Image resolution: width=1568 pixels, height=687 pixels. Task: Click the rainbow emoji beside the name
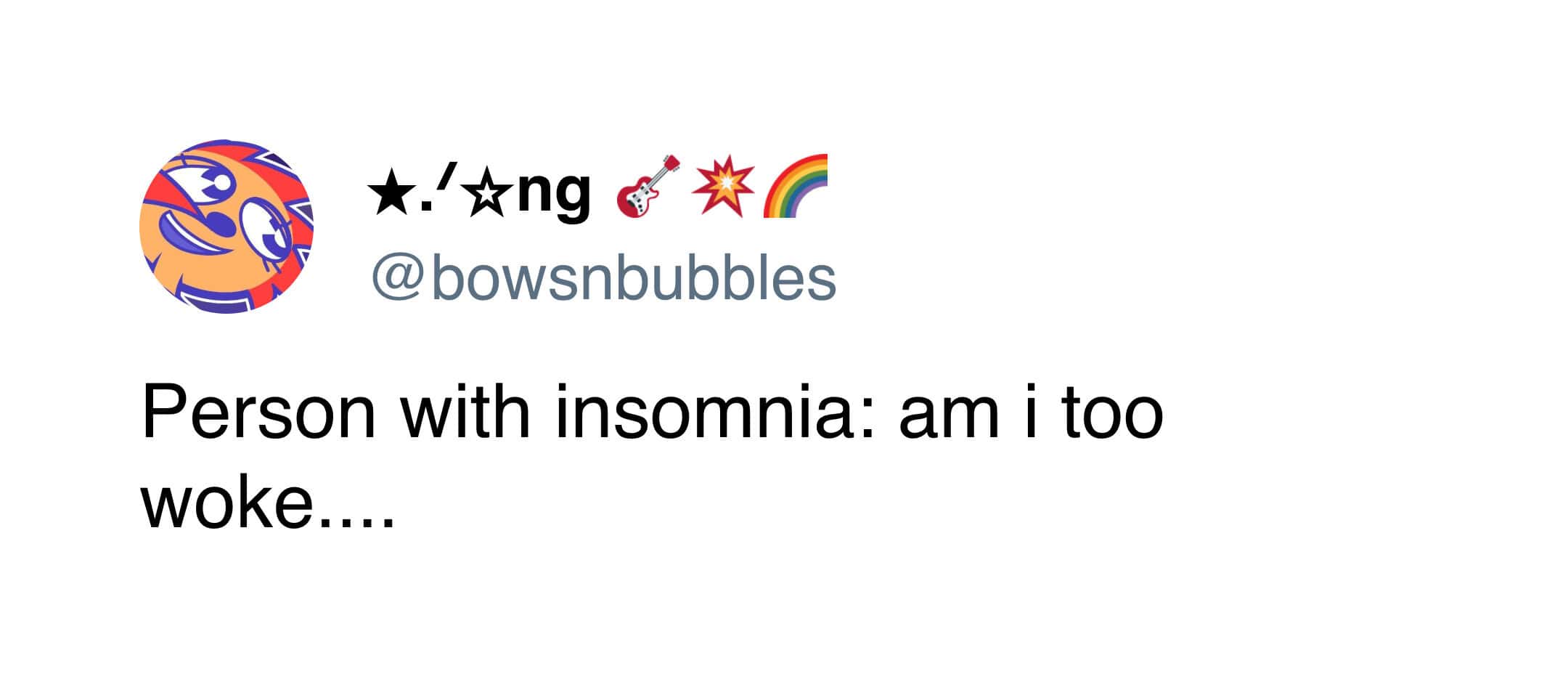tap(796, 187)
